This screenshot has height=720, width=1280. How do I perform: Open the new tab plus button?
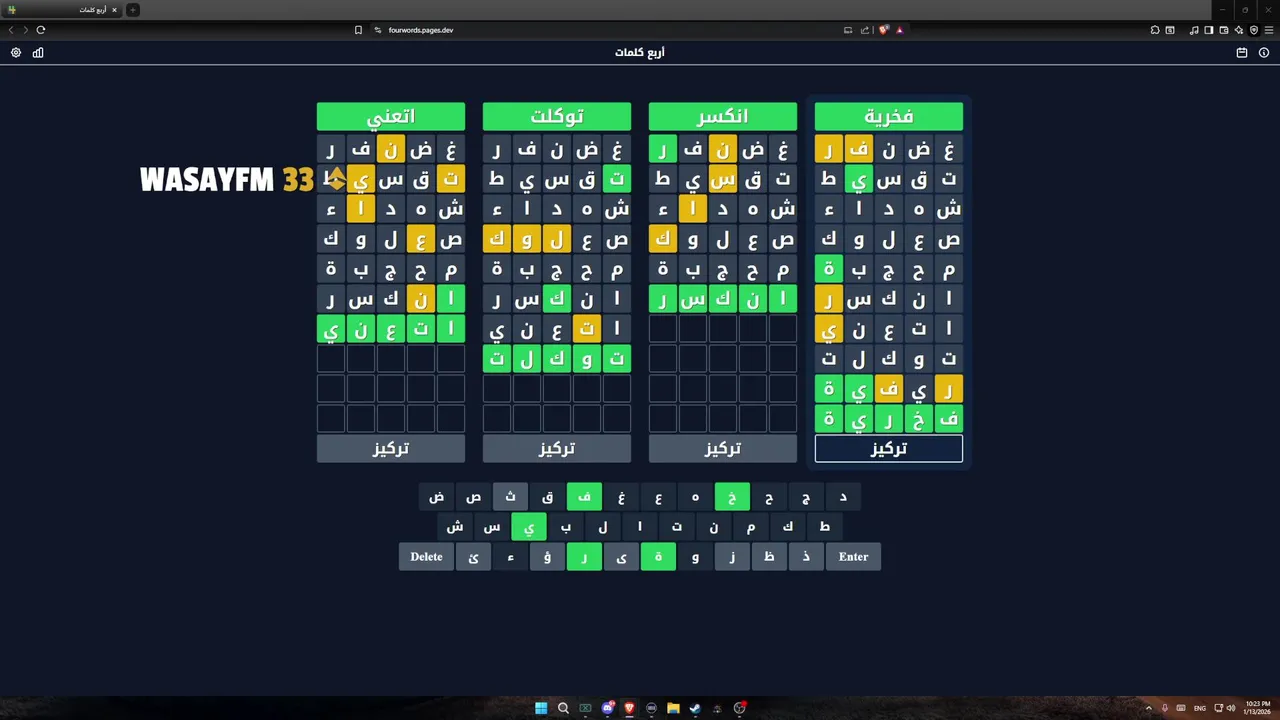(x=133, y=10)
